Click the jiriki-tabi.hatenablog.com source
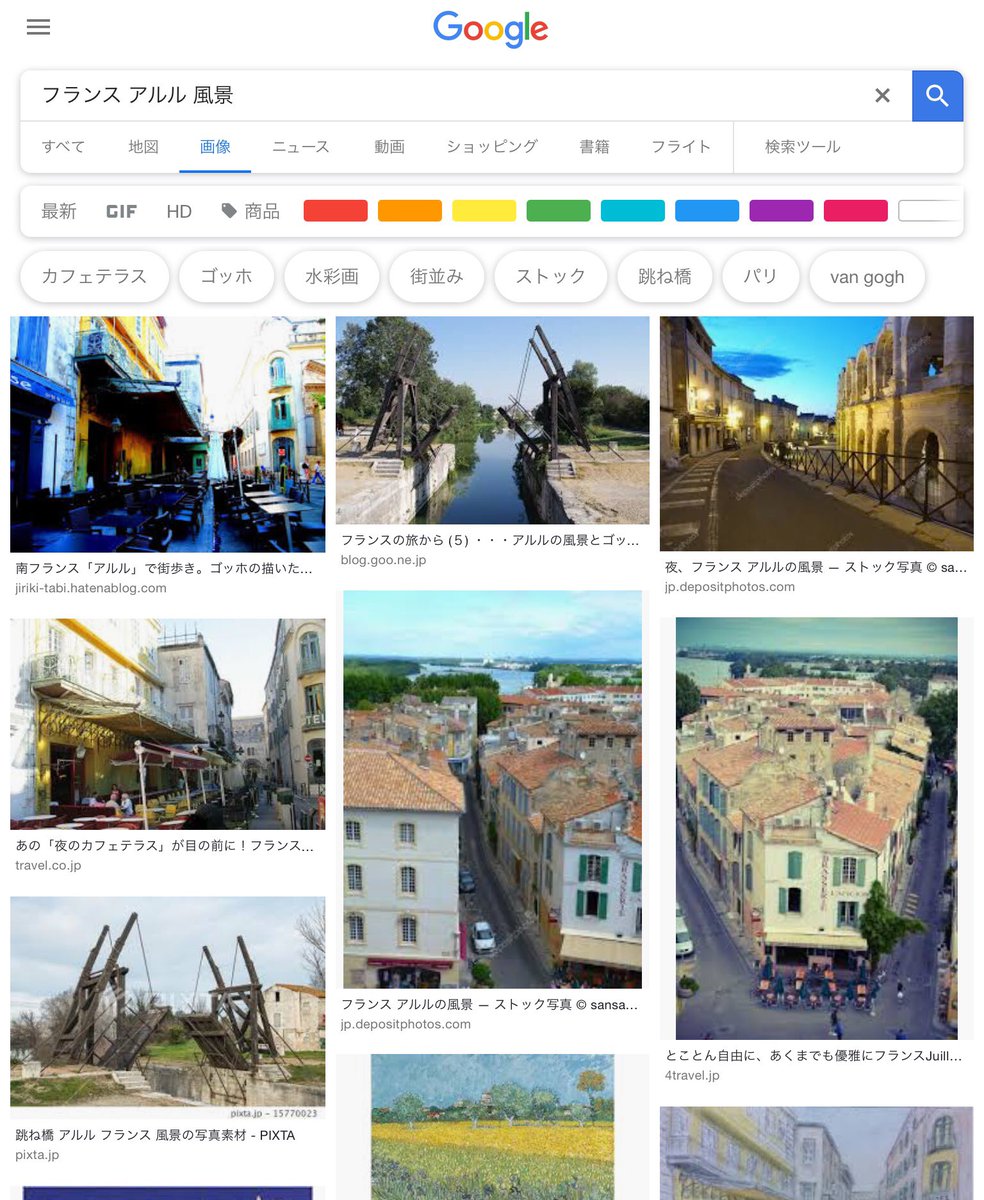984x1200 pixels. click(91, 588)
